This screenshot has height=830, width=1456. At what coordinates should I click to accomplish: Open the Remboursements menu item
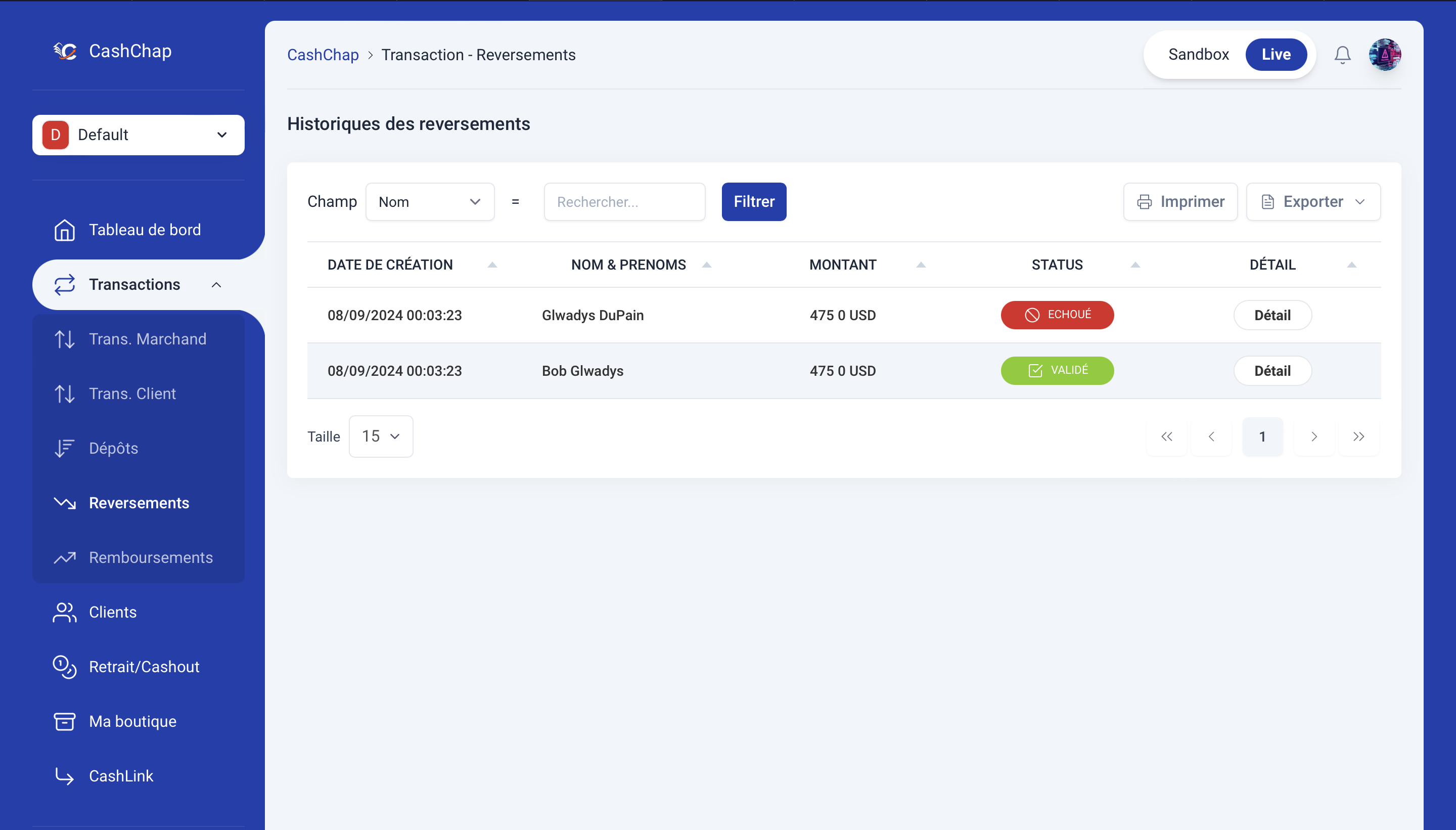click(x=150, y=557)
